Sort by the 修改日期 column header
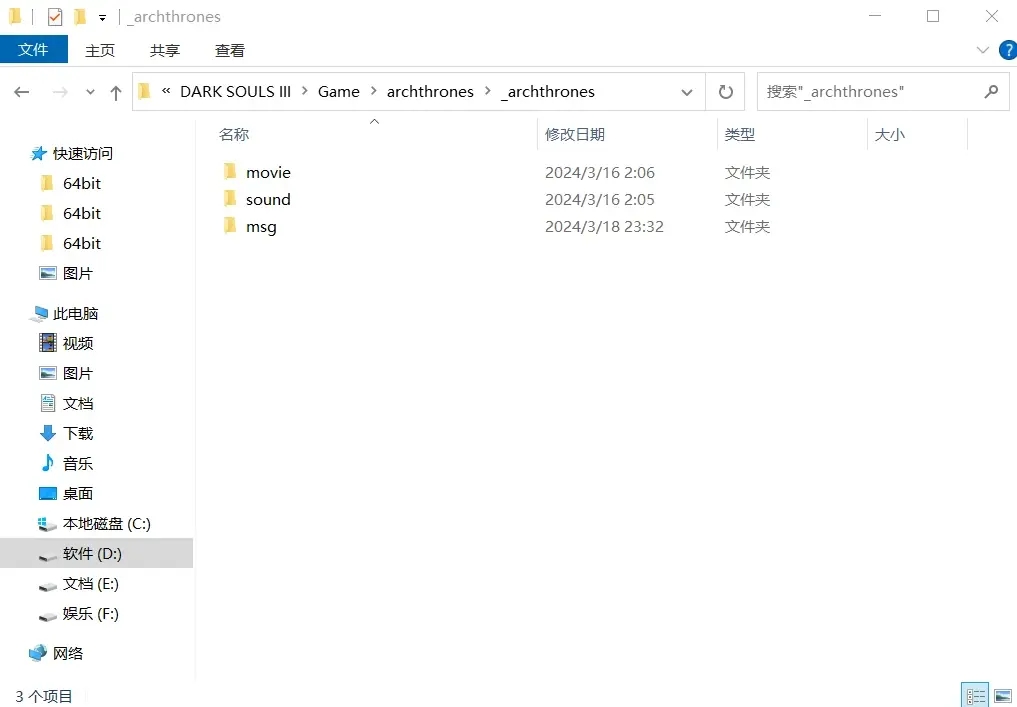Image resolution: width=1017 pixels, height=707 pixels. pyautogui.click(x=575, y=135)
